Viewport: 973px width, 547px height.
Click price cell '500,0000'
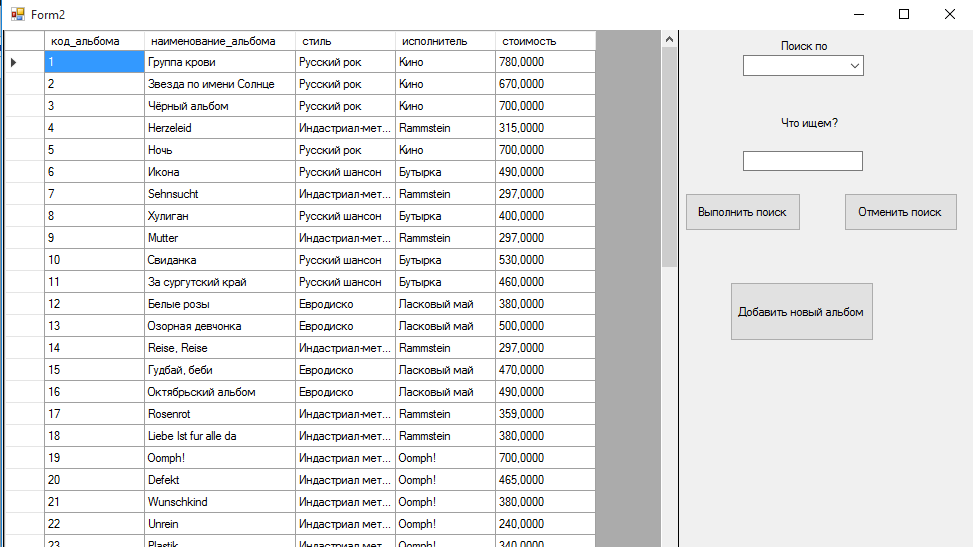coord(545,326)
